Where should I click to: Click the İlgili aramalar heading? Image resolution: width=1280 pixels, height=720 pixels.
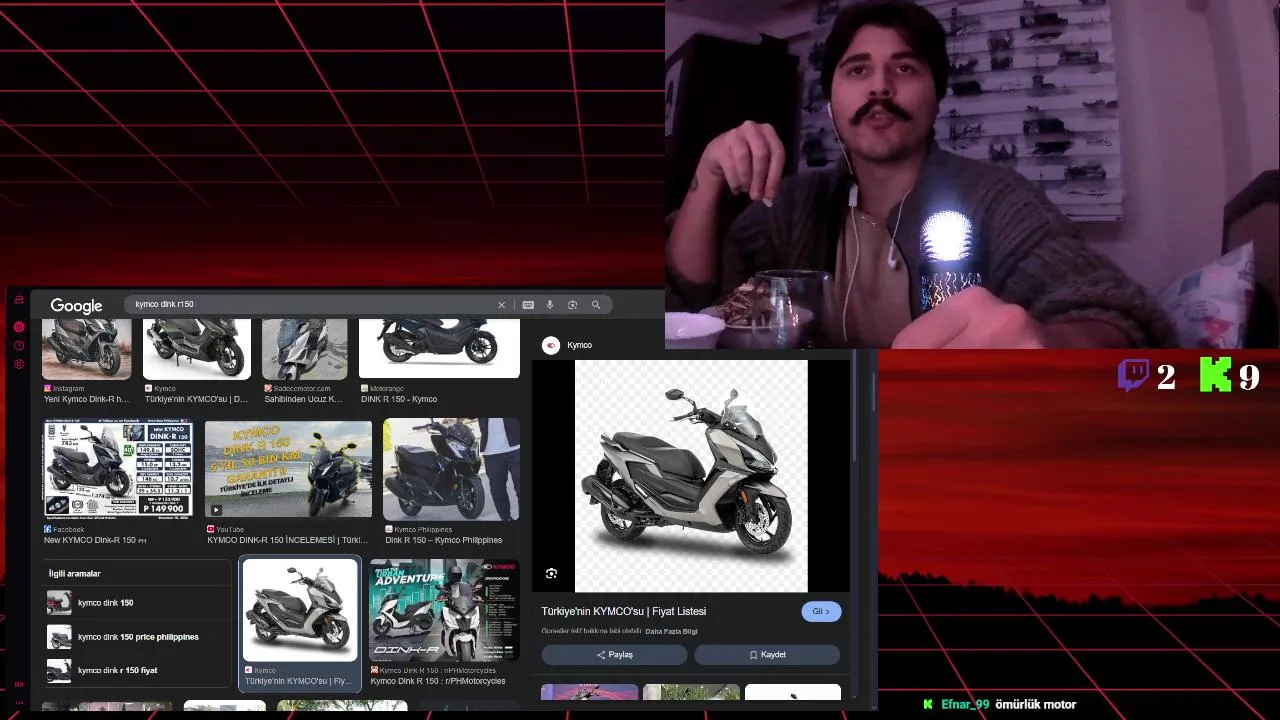pos(75,574)
